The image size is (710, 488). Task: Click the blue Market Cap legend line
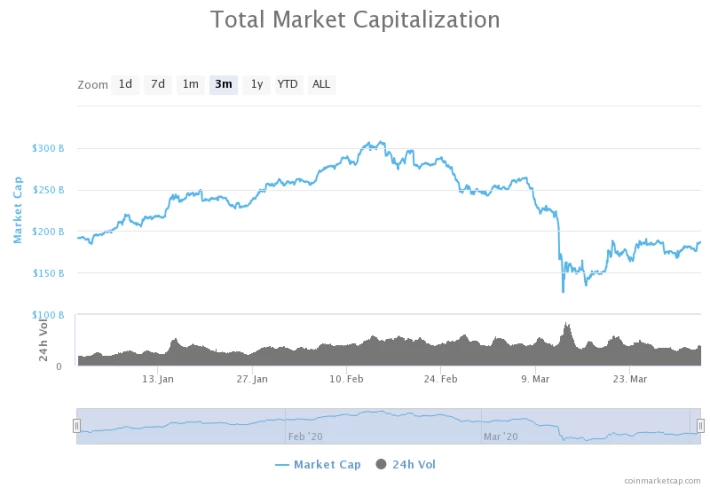click(282, 465)
